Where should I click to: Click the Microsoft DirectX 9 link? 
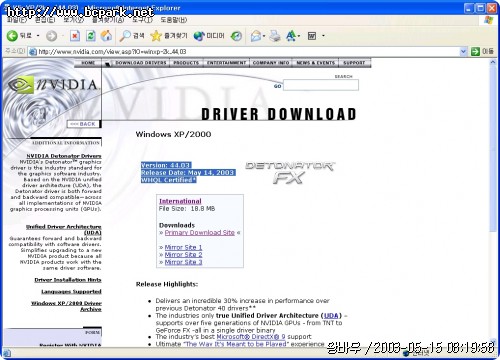pos(251,337)
